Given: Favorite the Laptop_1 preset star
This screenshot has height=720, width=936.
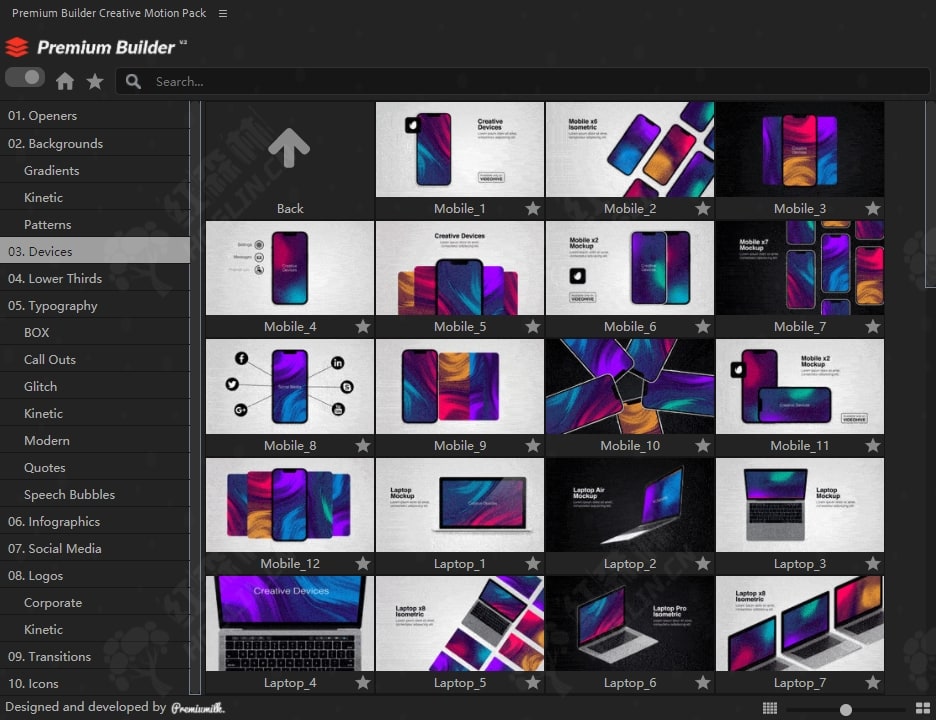Looking at the screenshot, I should click(532, 564).
